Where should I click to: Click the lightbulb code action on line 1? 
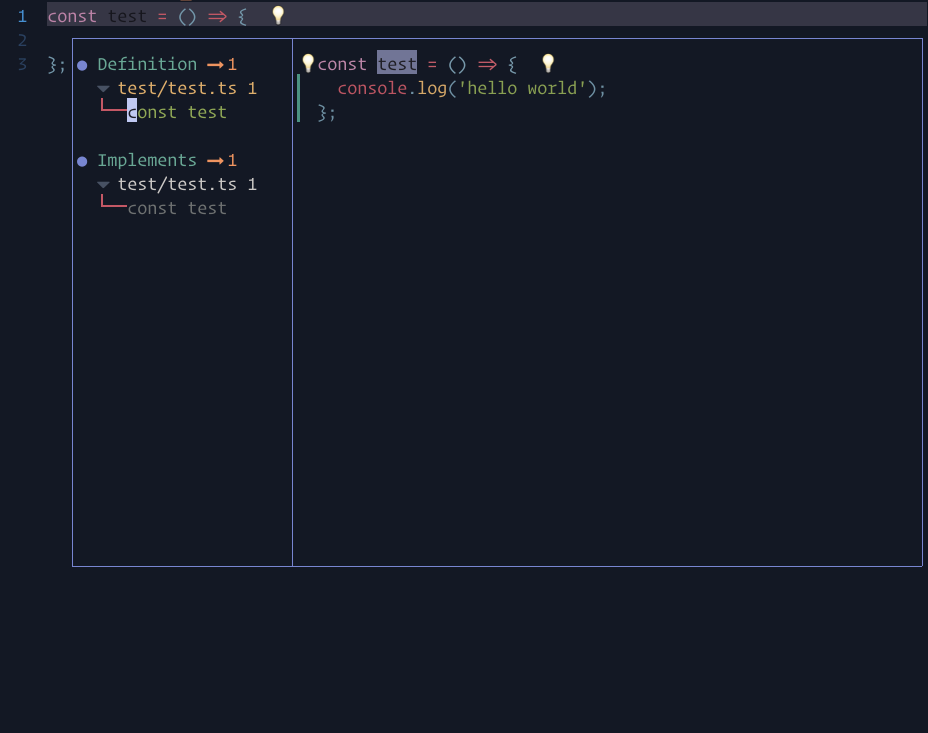(276, 15)
